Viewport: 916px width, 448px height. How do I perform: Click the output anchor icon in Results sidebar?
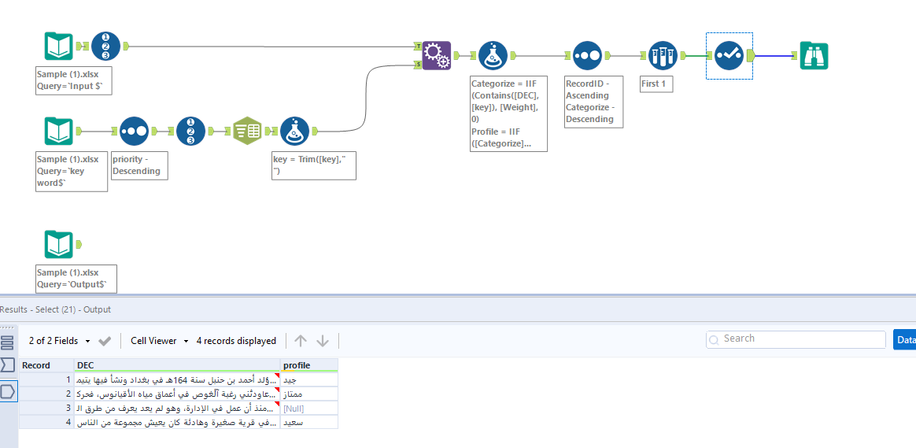pos(8,391)
